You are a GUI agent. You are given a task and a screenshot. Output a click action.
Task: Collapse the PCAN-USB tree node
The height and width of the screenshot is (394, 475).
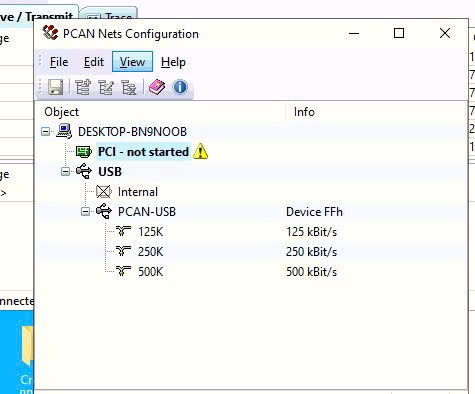pyautogui.click(x=85, y=212)
